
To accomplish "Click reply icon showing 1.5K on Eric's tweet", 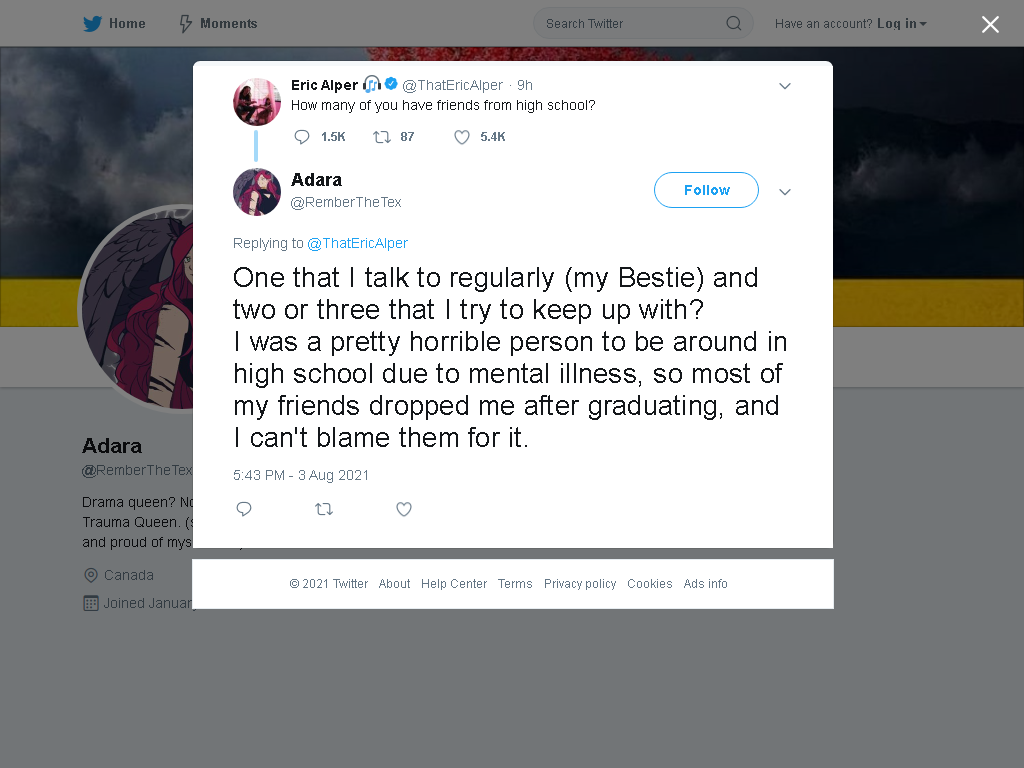I will [302, 136].
